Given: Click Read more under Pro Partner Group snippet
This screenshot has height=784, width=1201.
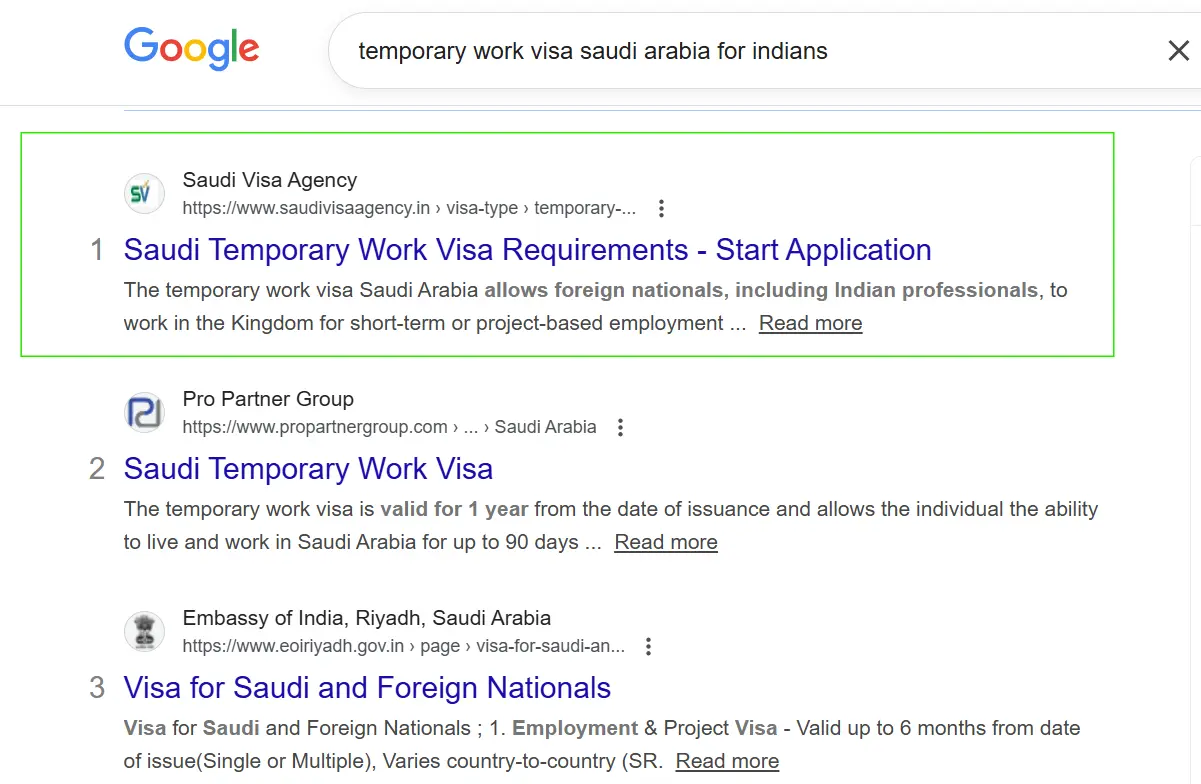Looking at the screenshot, I should tap(666, 542).
